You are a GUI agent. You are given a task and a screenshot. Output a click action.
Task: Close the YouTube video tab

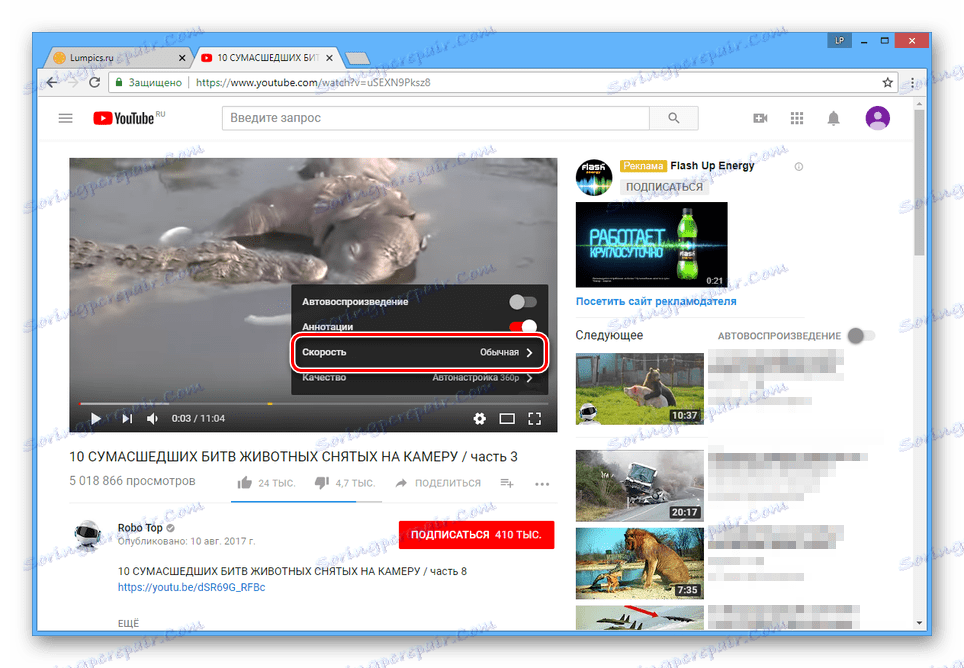pyautogui.click(x=330, y=58)
